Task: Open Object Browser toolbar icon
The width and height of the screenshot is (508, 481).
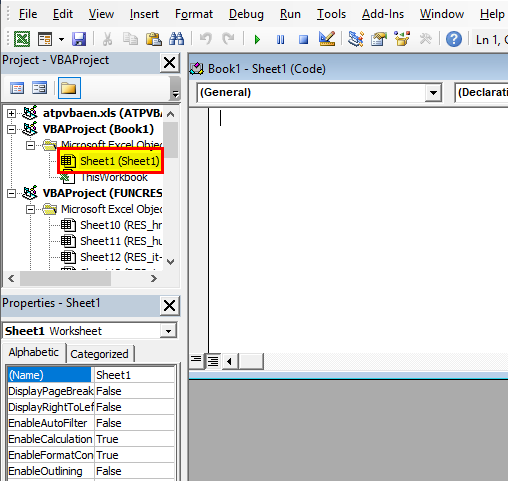Action: pos(402,39)
